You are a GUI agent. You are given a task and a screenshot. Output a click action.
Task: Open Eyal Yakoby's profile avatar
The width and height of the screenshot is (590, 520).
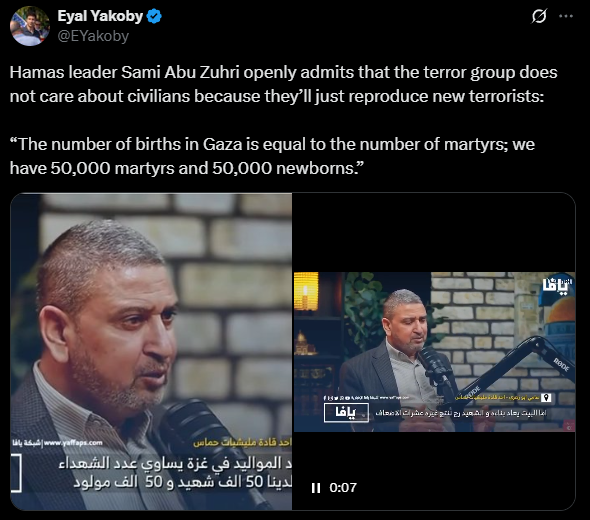30,26
